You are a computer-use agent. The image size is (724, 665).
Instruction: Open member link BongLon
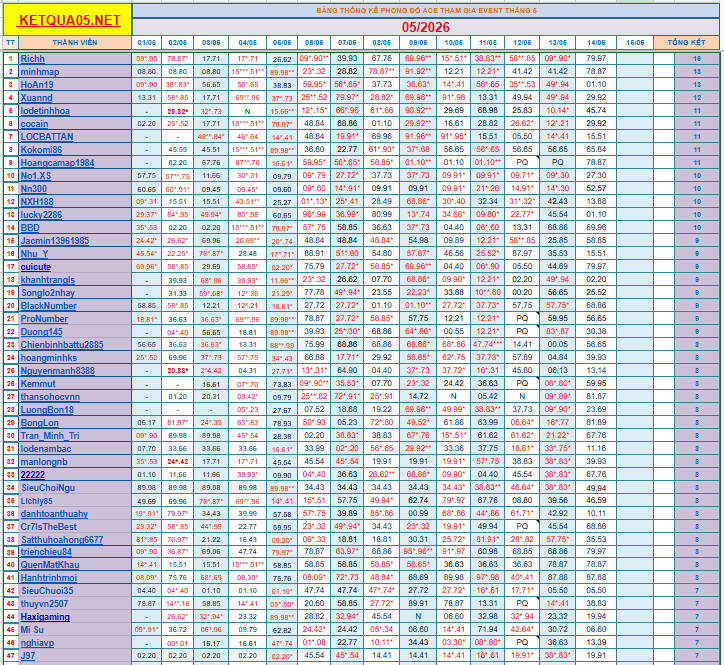tap(39, 423)
